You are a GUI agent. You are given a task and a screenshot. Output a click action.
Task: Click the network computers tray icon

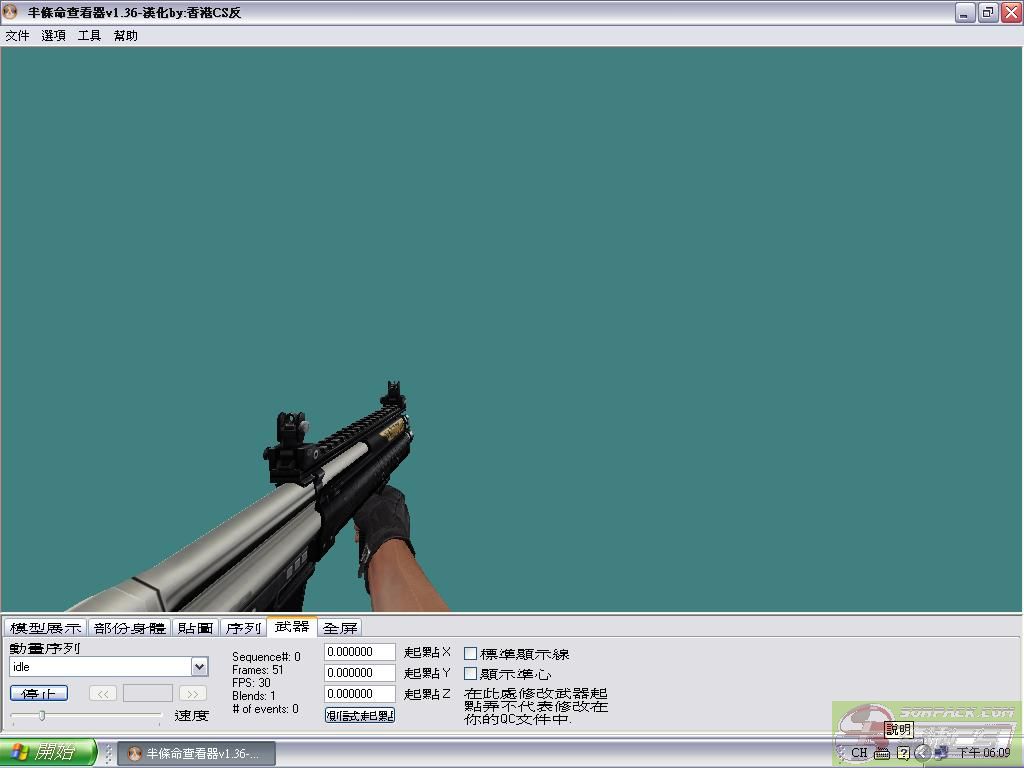pyautogui.click(x=941, y=753)
